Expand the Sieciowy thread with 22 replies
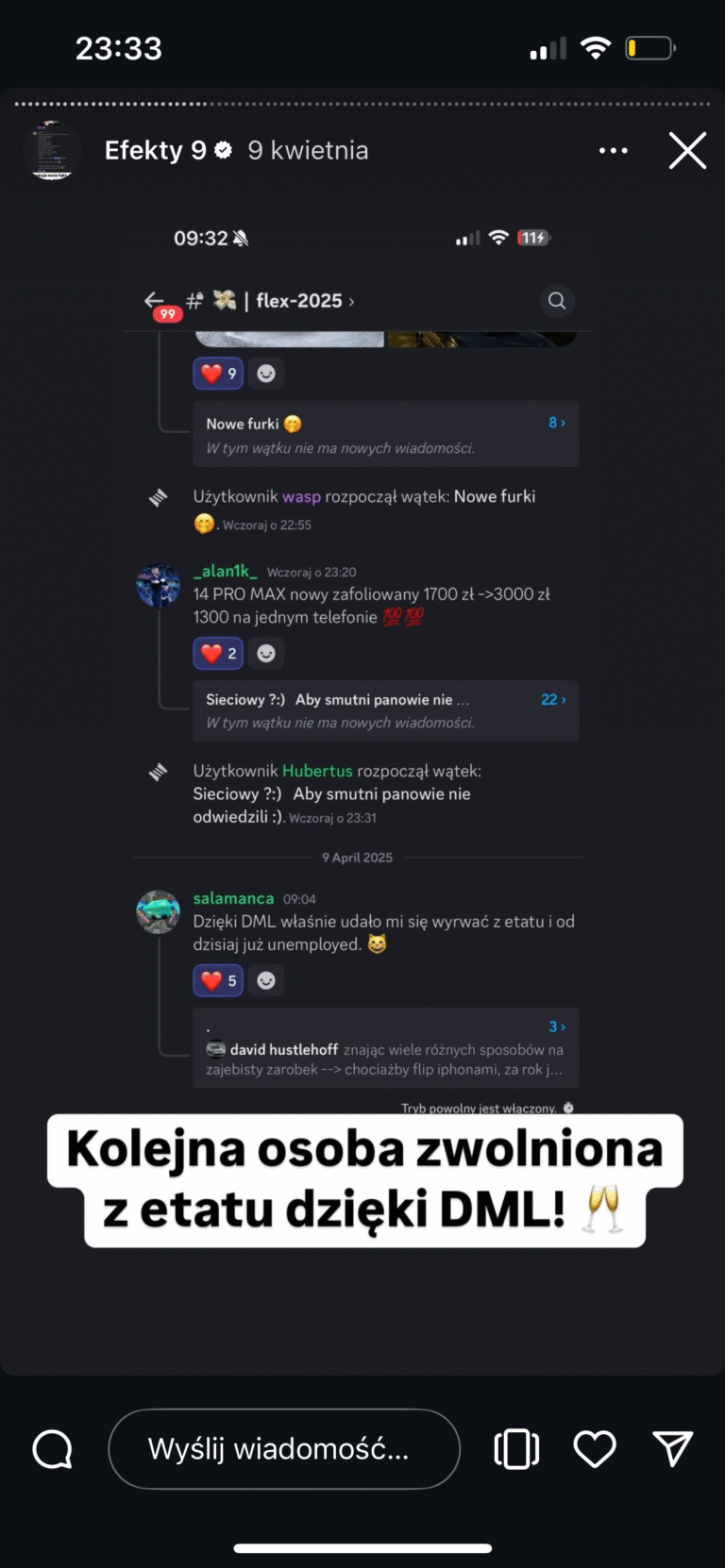725x1568 pixels. coord(386,710)
